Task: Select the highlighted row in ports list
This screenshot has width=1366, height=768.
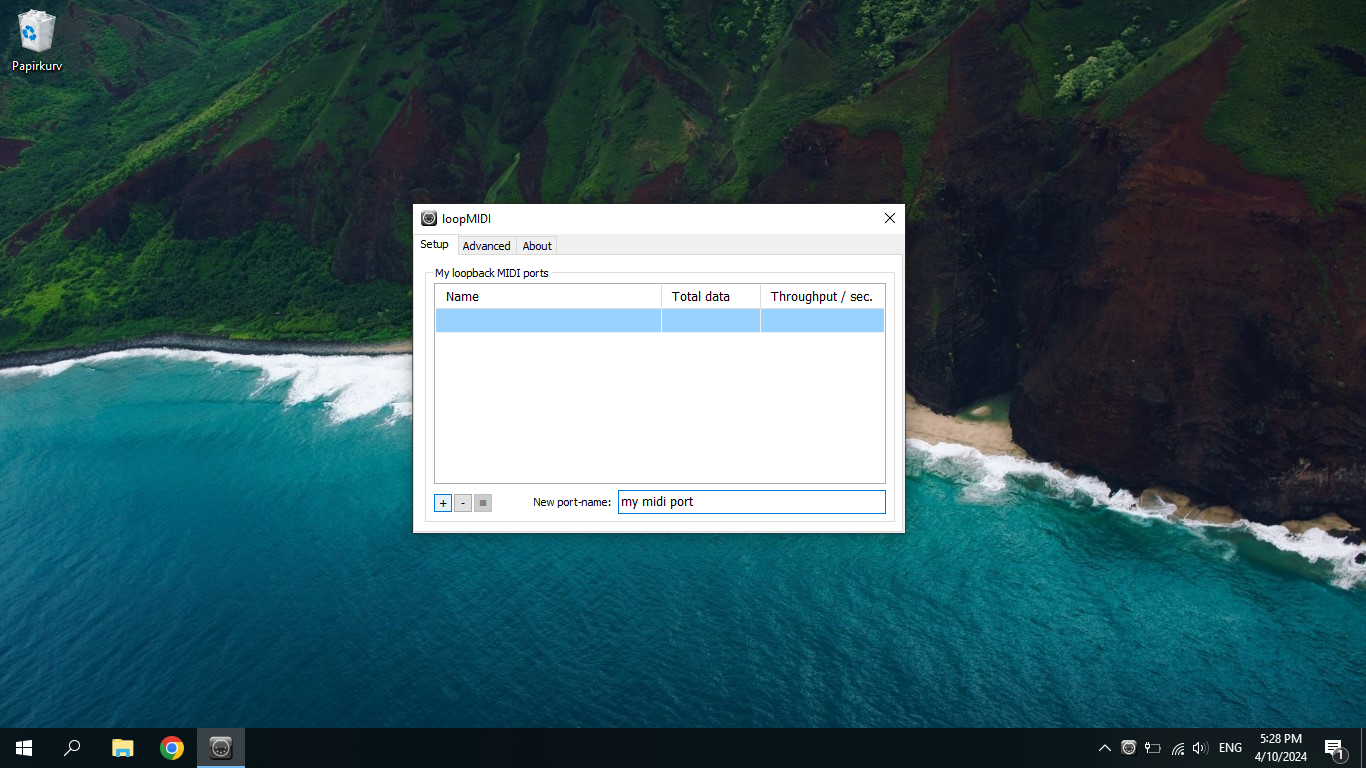Action: tap(659, 320)
